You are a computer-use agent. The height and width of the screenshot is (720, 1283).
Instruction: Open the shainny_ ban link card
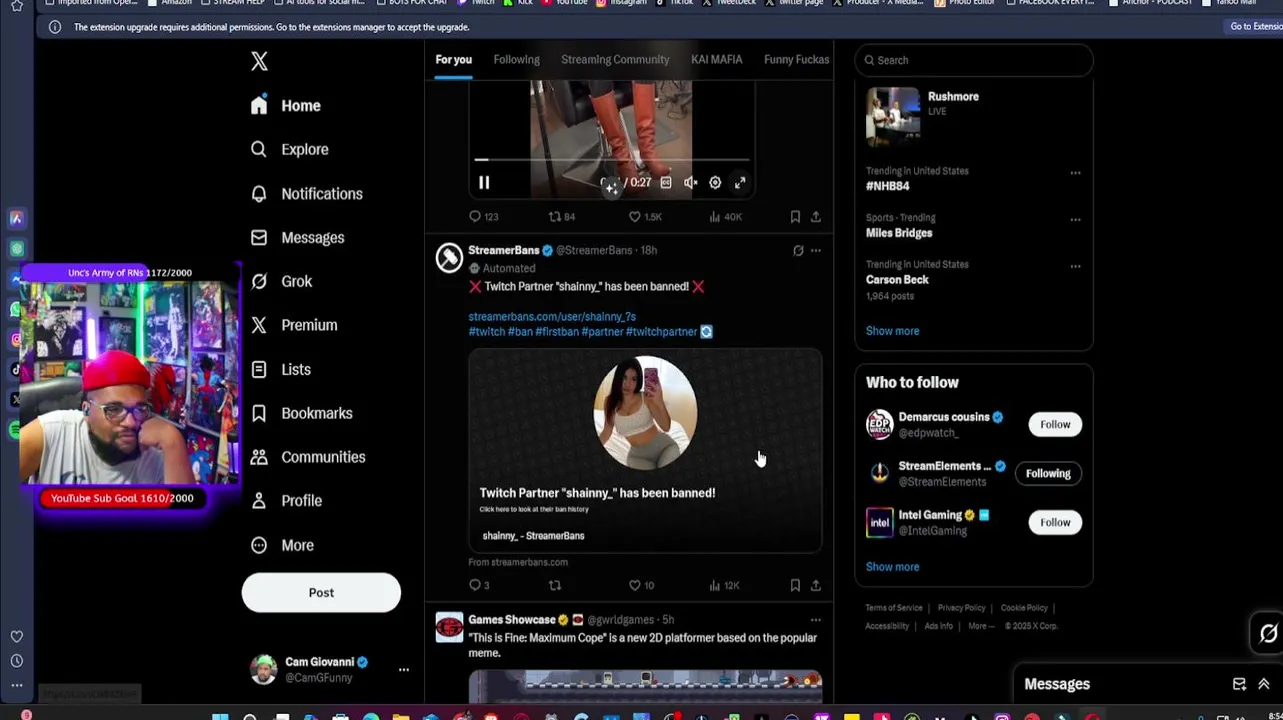coord(645,450)
